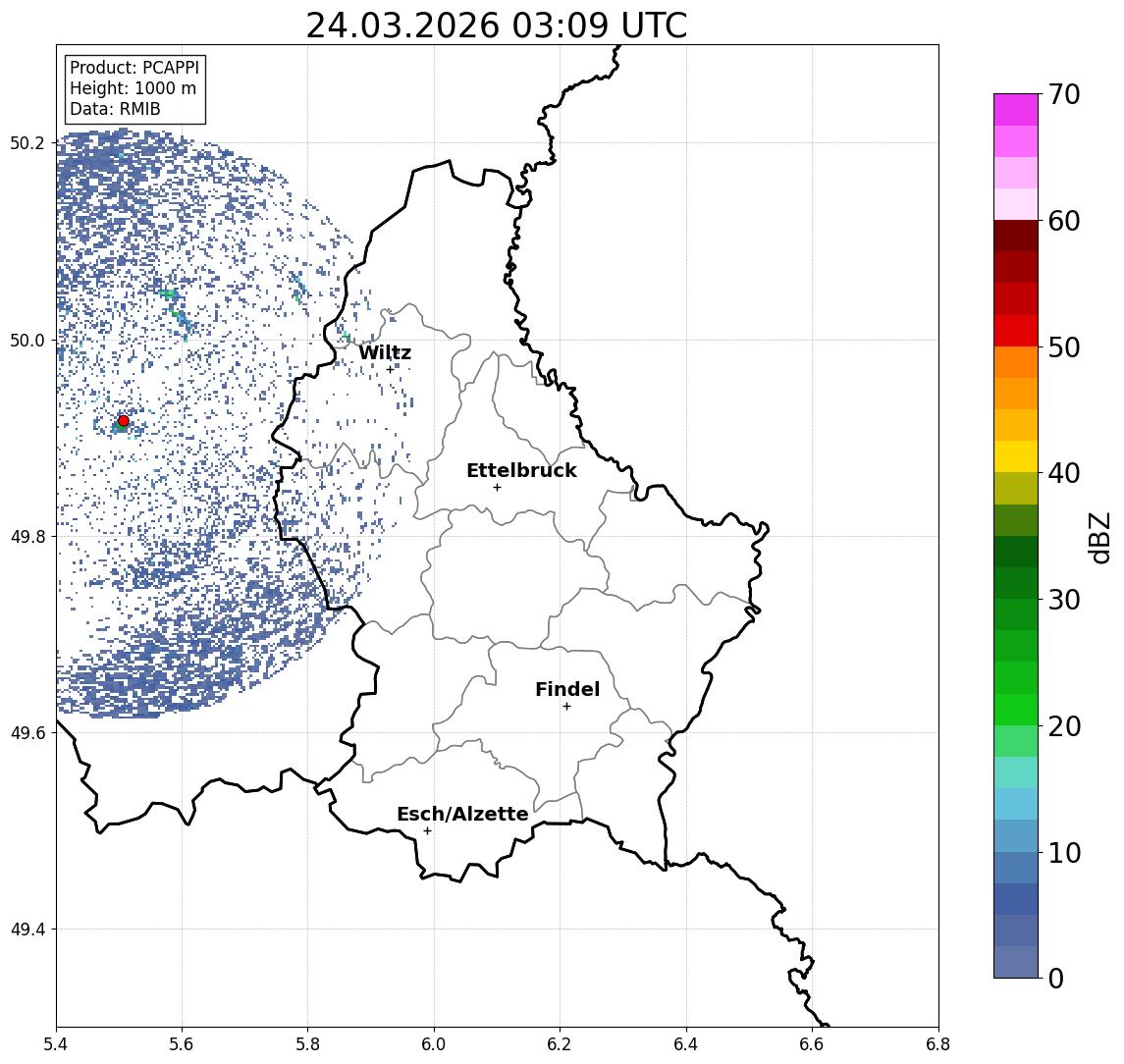The width and height of the screenshot is (1124, 1064).
Task: Click the latitude tick label 50.0
Action: 27,340
